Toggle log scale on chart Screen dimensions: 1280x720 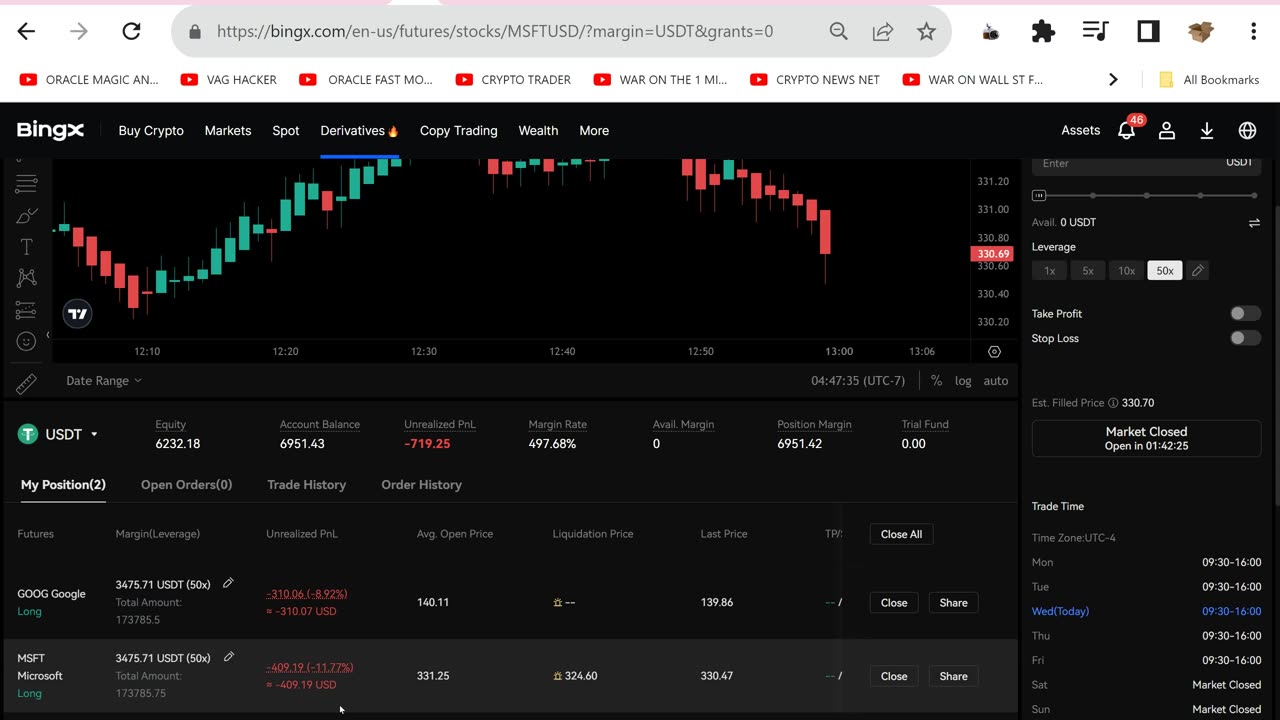coord(963,381)
